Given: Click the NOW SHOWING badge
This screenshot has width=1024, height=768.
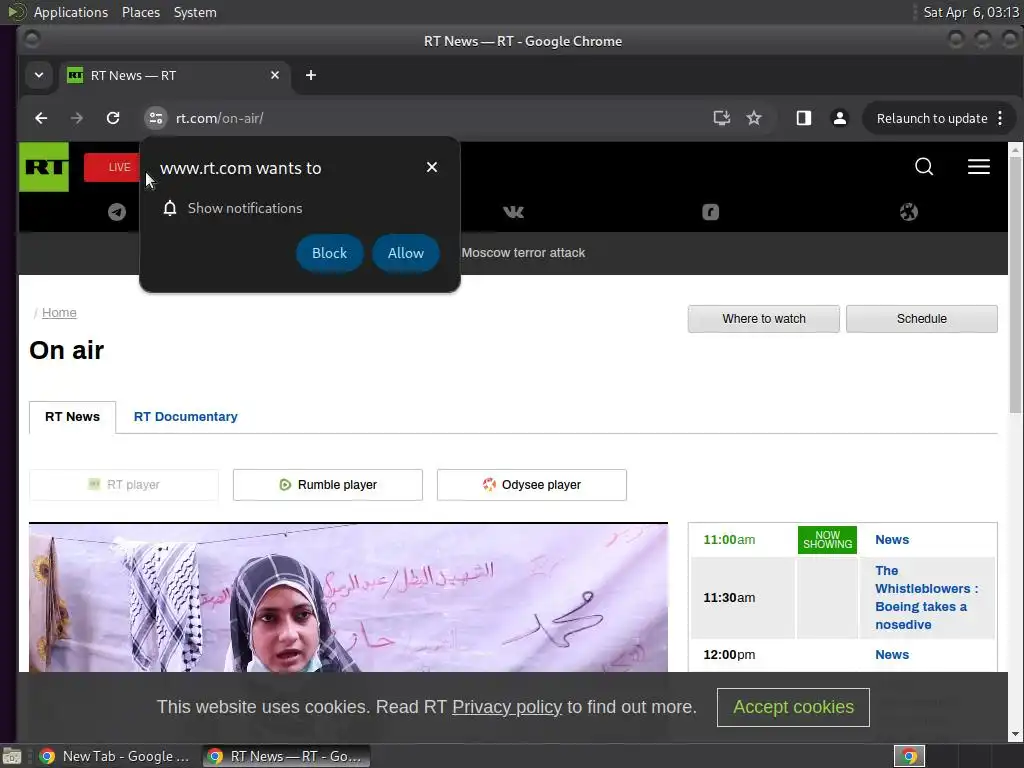Looking at the screenshot, I should (827, 539).
